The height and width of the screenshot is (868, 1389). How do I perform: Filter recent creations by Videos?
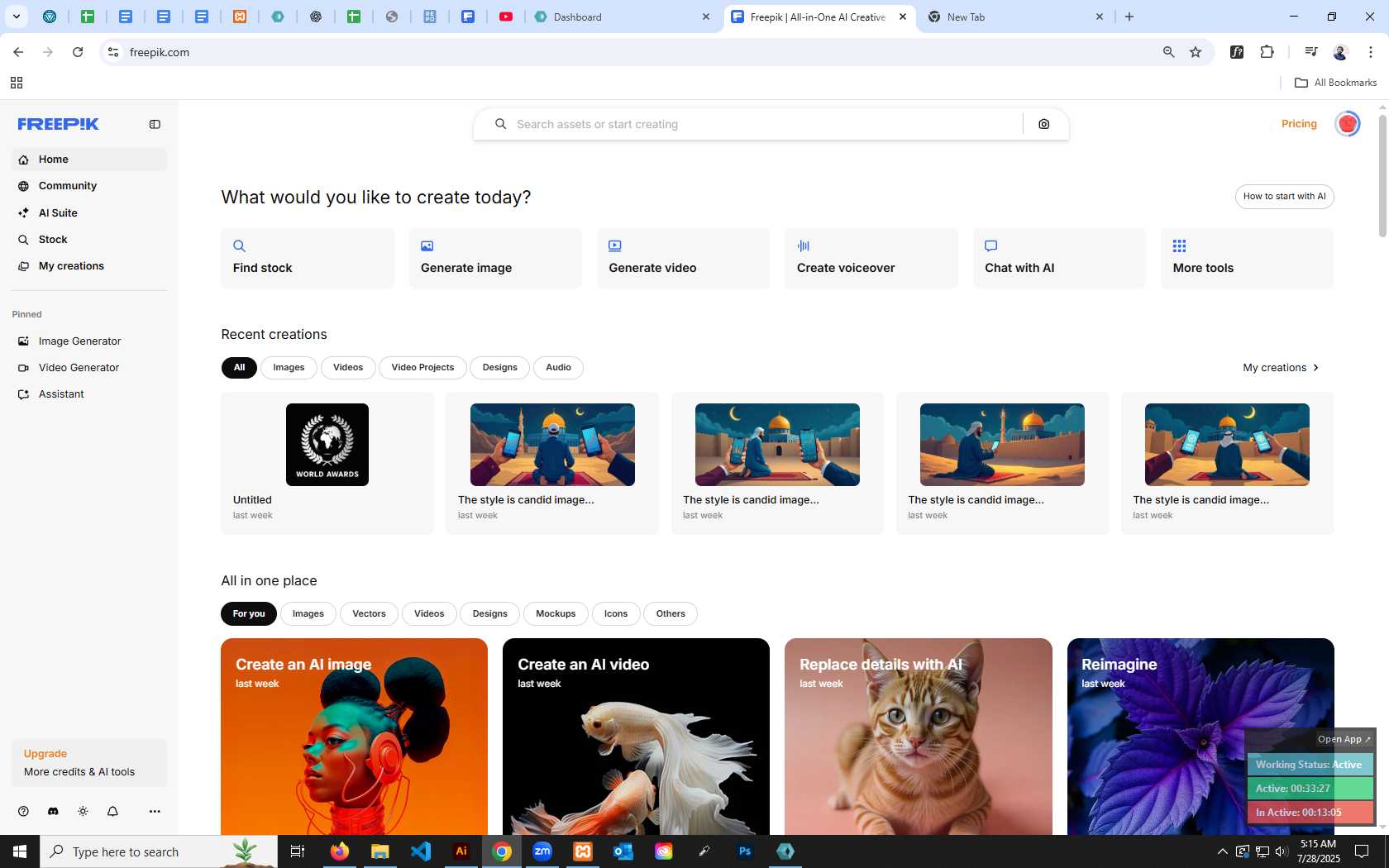348,367
